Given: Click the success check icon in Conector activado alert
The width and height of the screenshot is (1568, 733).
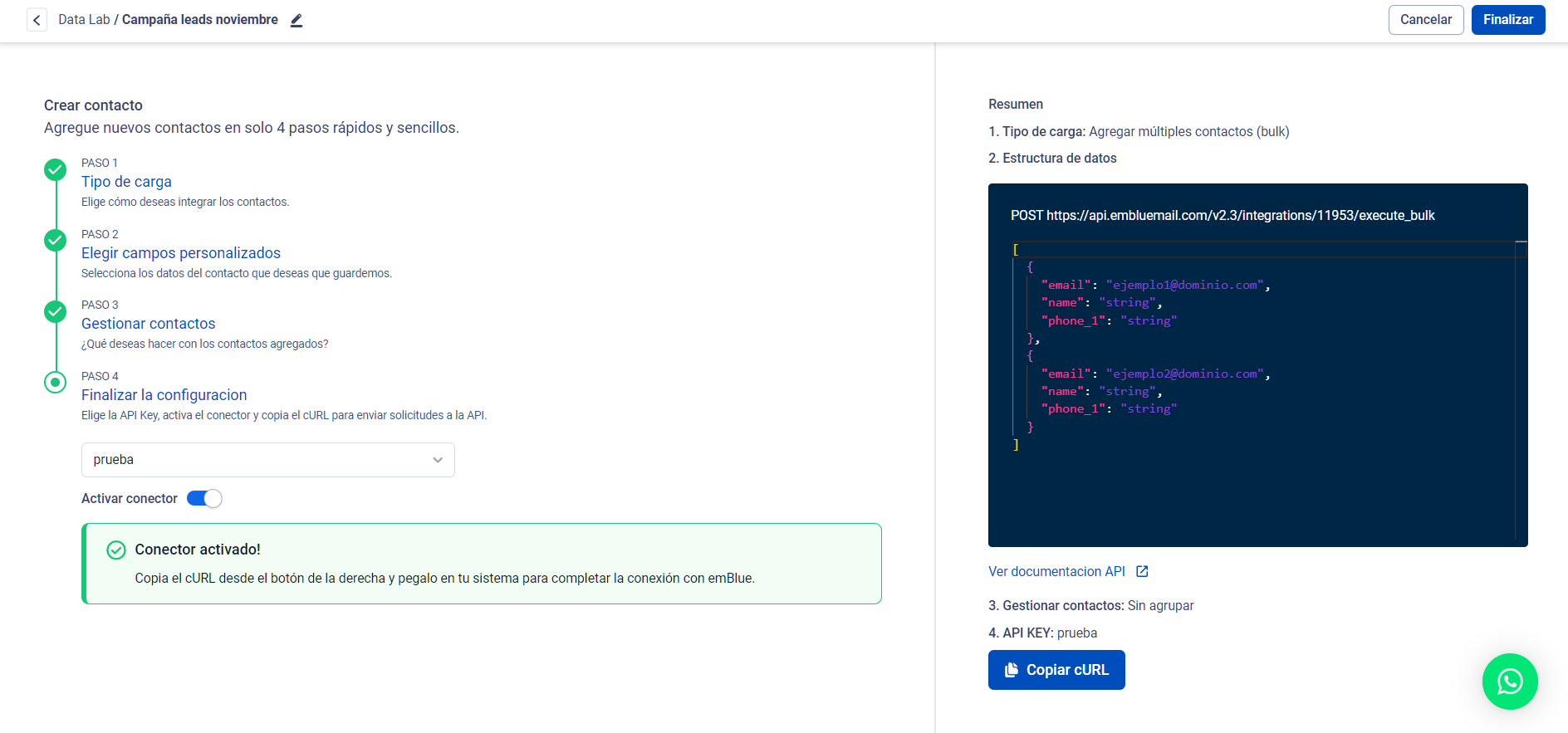Looking at the screenshot, I should pos(116,550).
